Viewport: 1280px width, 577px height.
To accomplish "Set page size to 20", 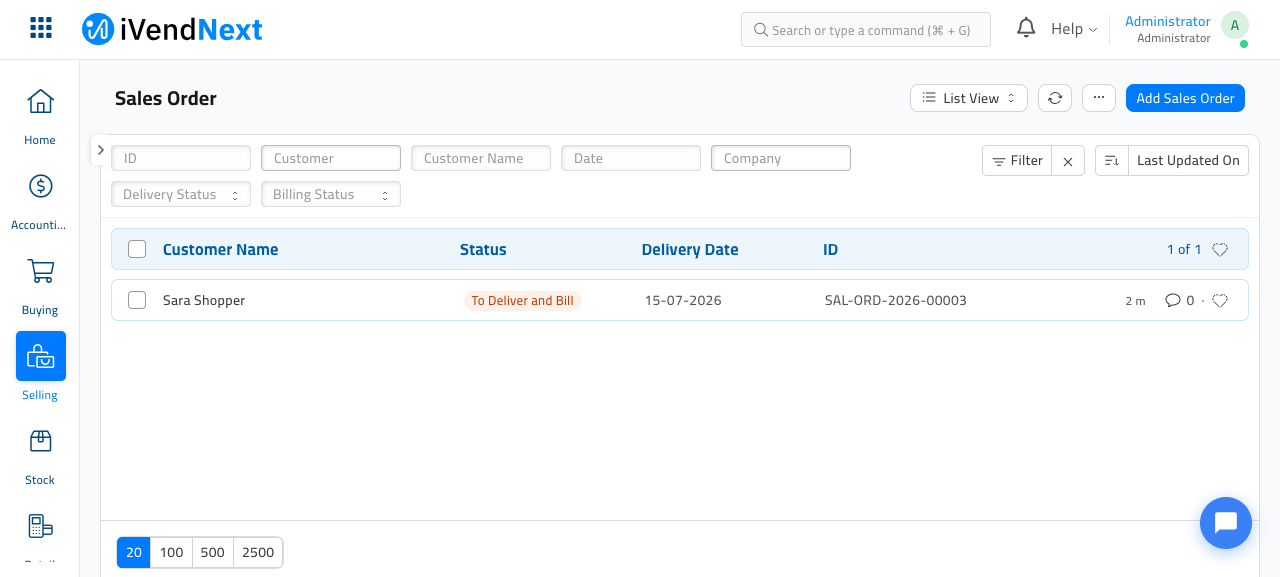I will point(134,552).
